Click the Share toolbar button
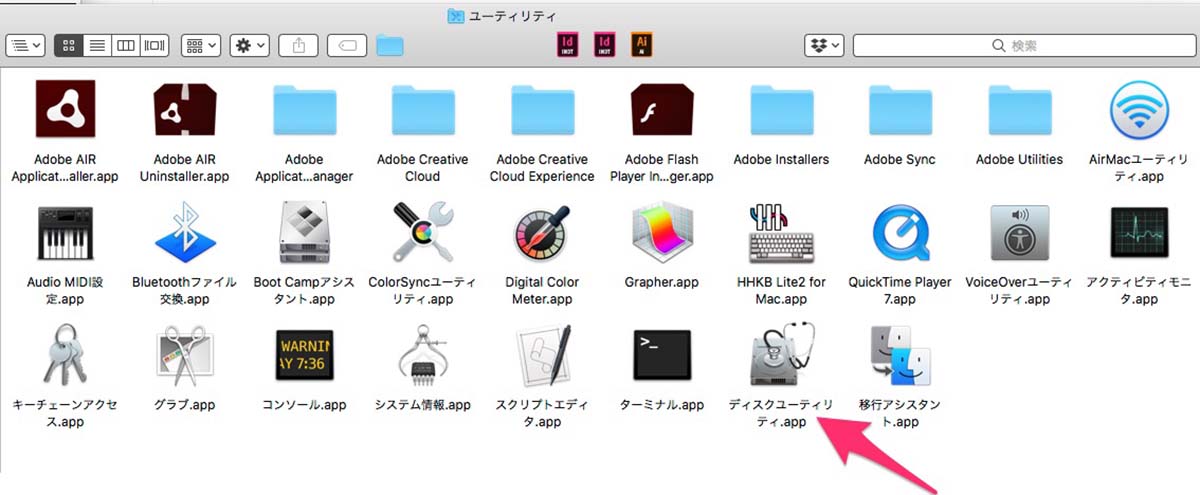 pyautogui.click(x=298, y=45)
